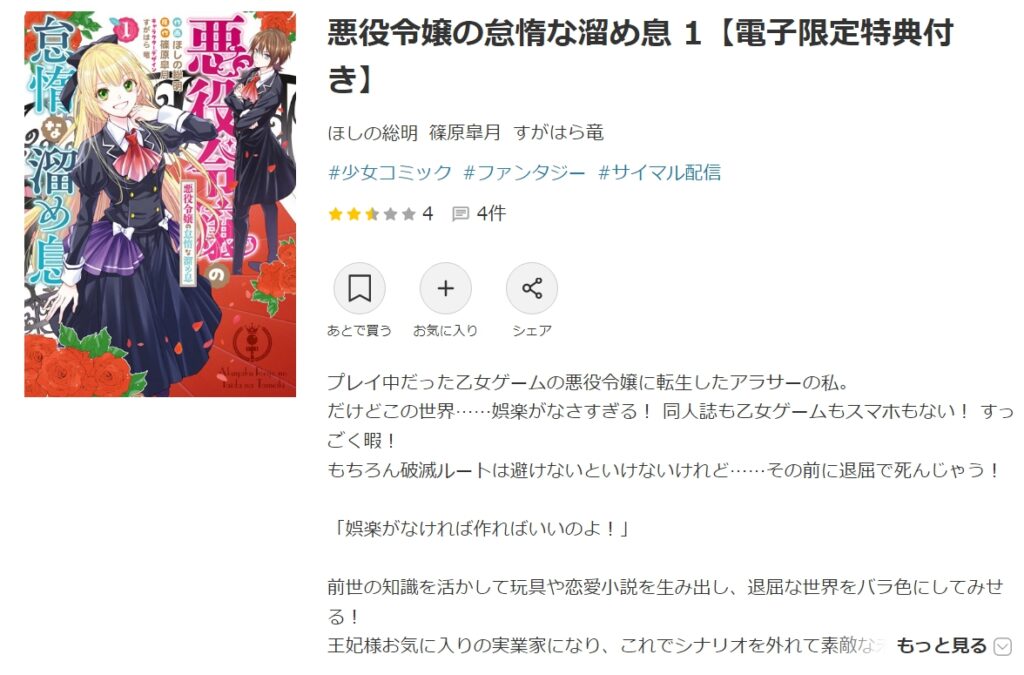The image size is (1024, 675).
Task: Click the bookmark icon to buy later
Action: [359, 288]
